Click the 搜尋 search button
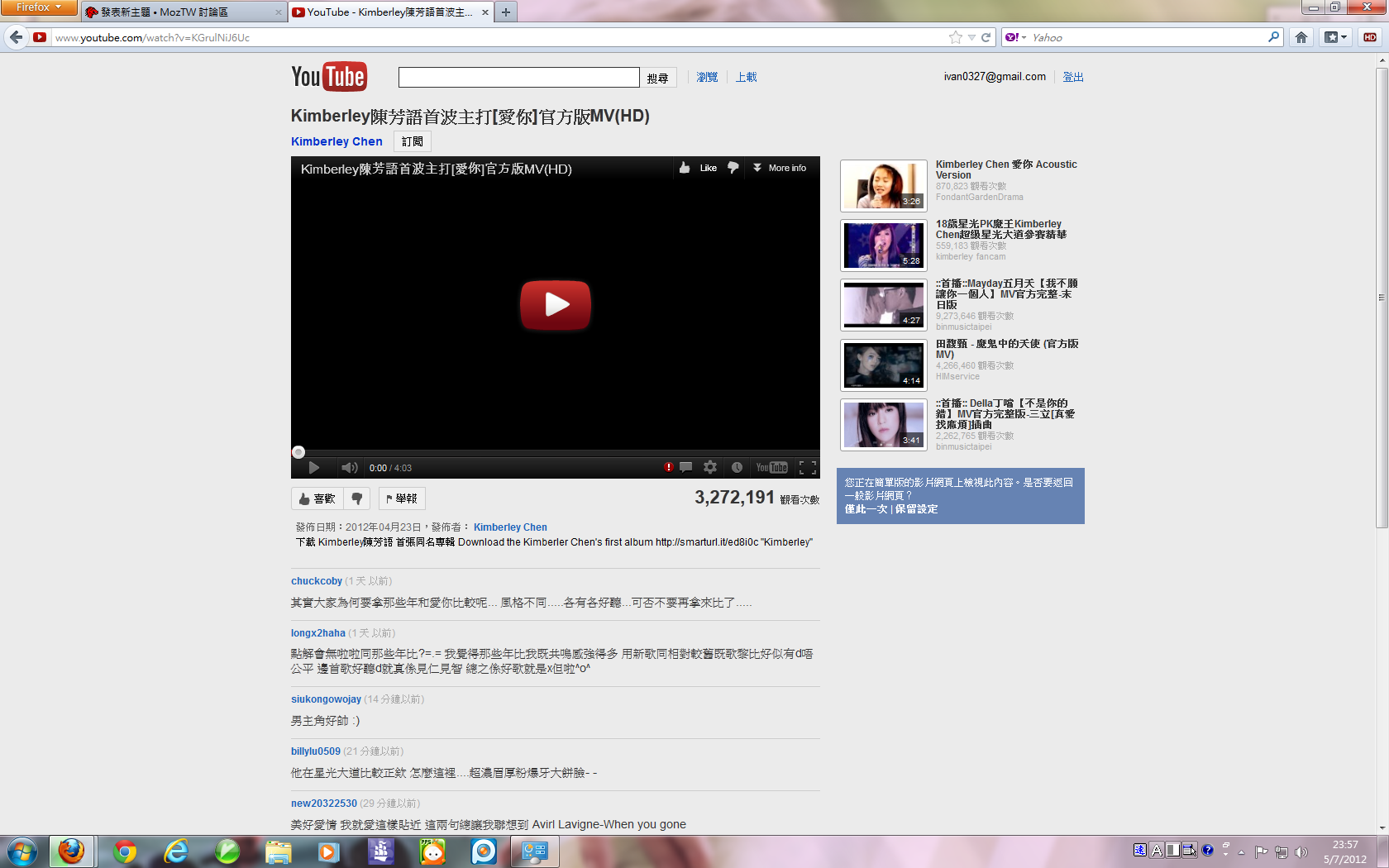 click(658, 78)
